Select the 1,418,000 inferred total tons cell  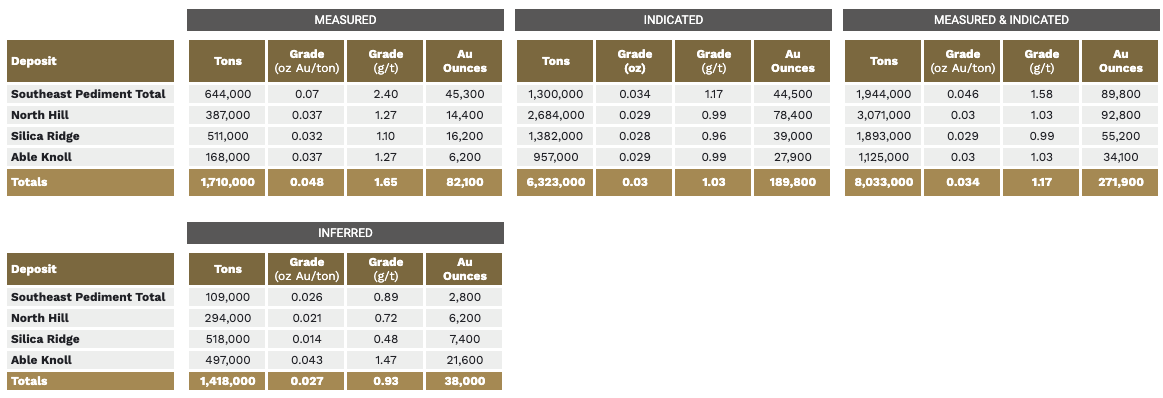click(228, 381)
